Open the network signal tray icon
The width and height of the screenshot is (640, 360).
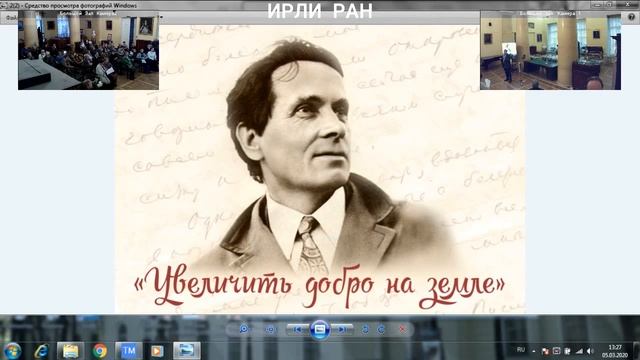tap(579, 351)
